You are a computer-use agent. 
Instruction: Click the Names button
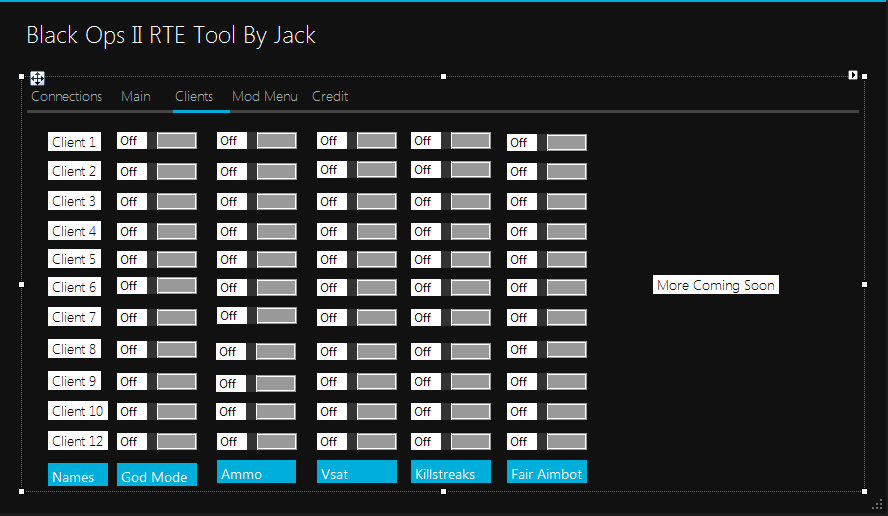[x=78, y=475]
